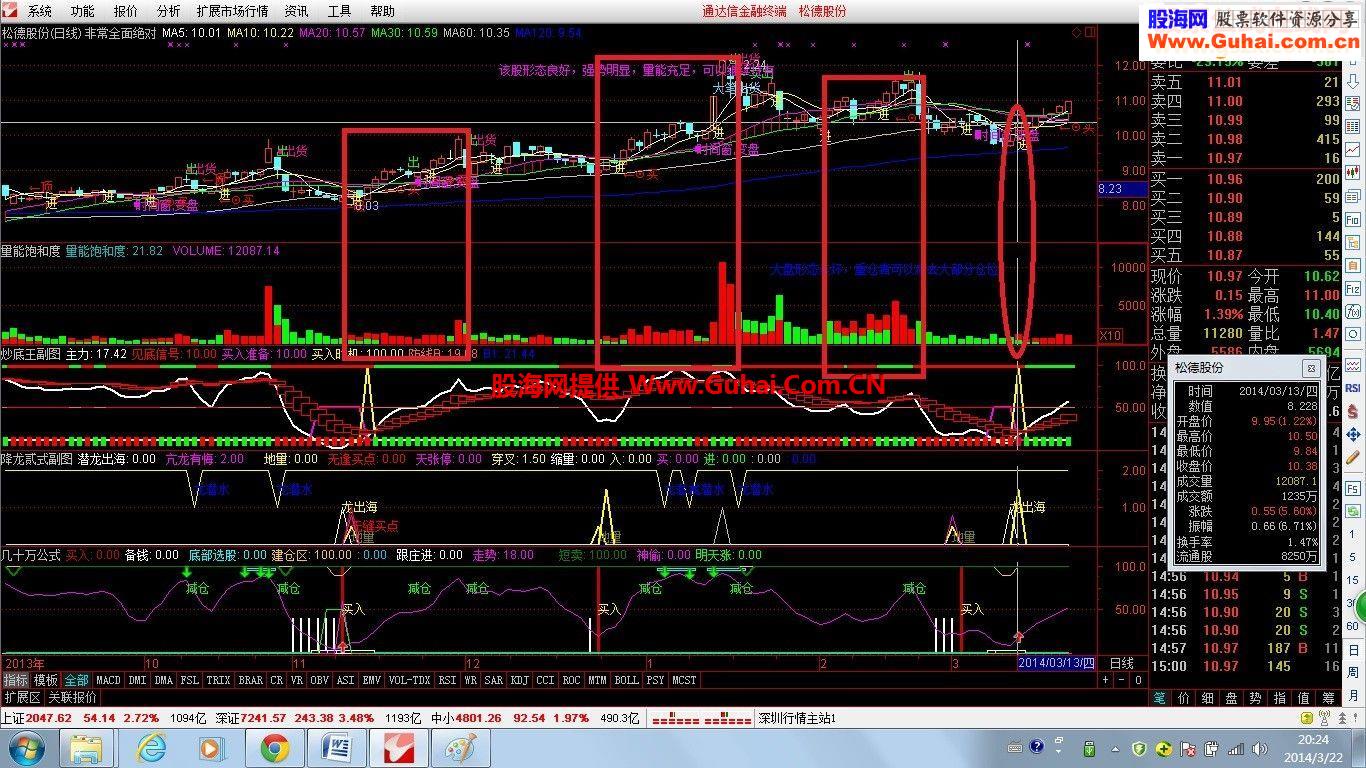Open the F10 company info icon
1366x768 pixels.
(1351, 217)
